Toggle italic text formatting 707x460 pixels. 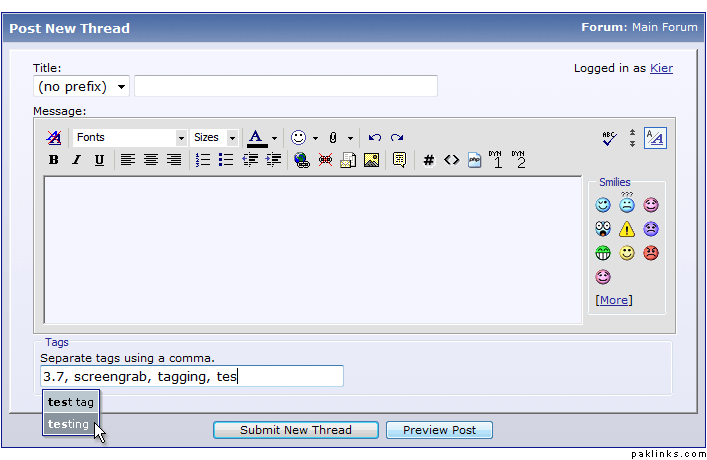(76, 160)
